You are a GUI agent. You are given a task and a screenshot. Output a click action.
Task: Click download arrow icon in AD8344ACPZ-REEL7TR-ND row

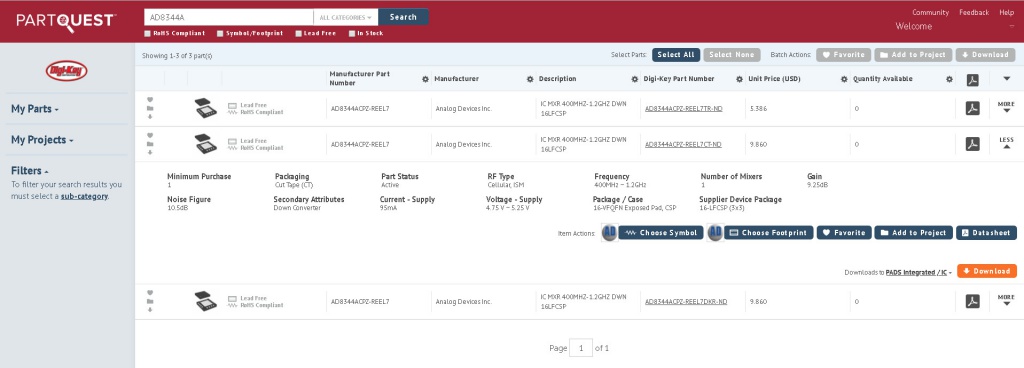click(150, 117)
